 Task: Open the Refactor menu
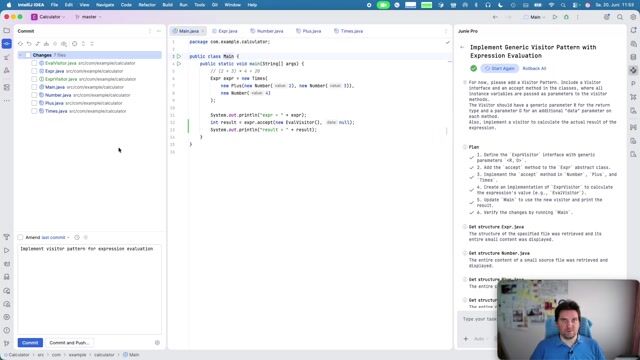pos(147,5)
